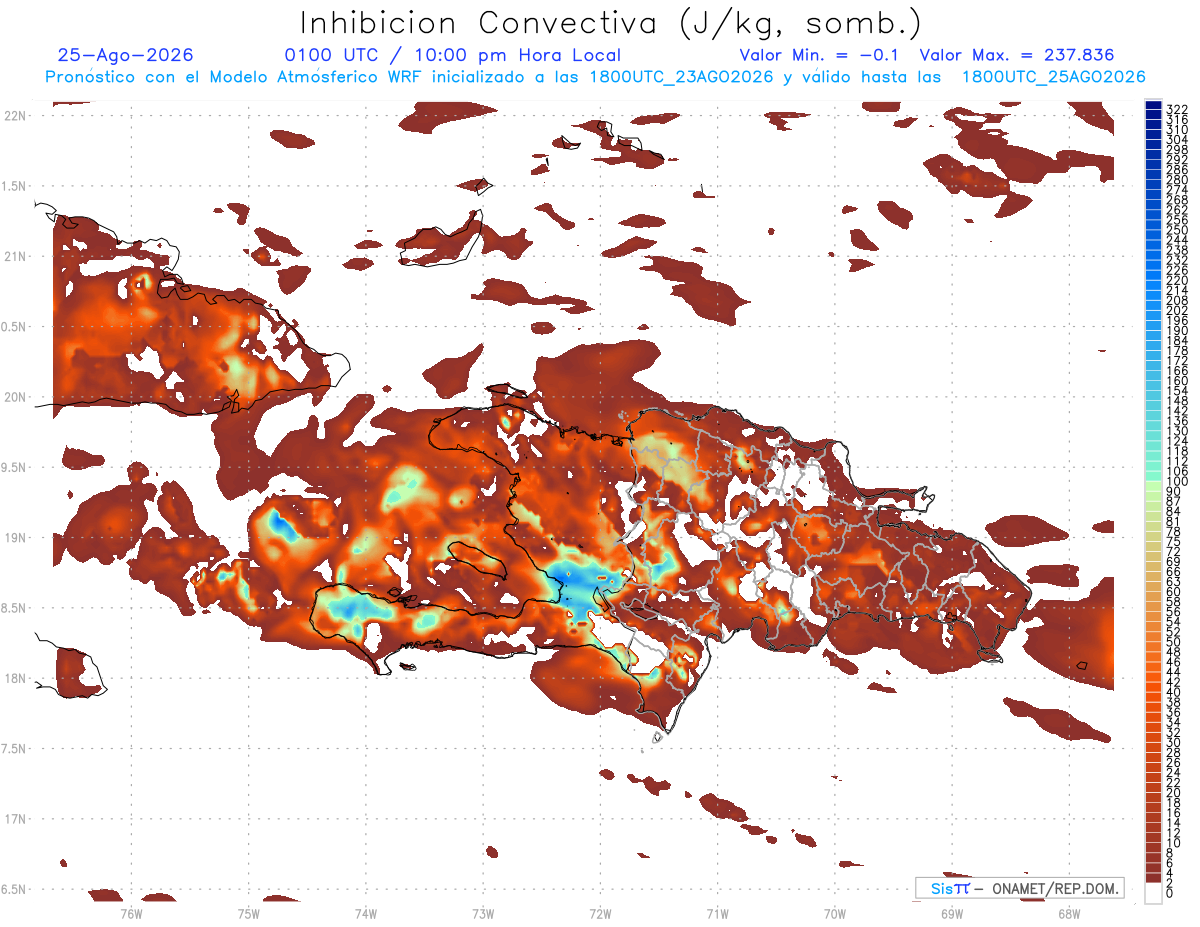Click Gonave island outline in the gulf
The width and height of the screenshot is (1200, 927).
point(475,560)
